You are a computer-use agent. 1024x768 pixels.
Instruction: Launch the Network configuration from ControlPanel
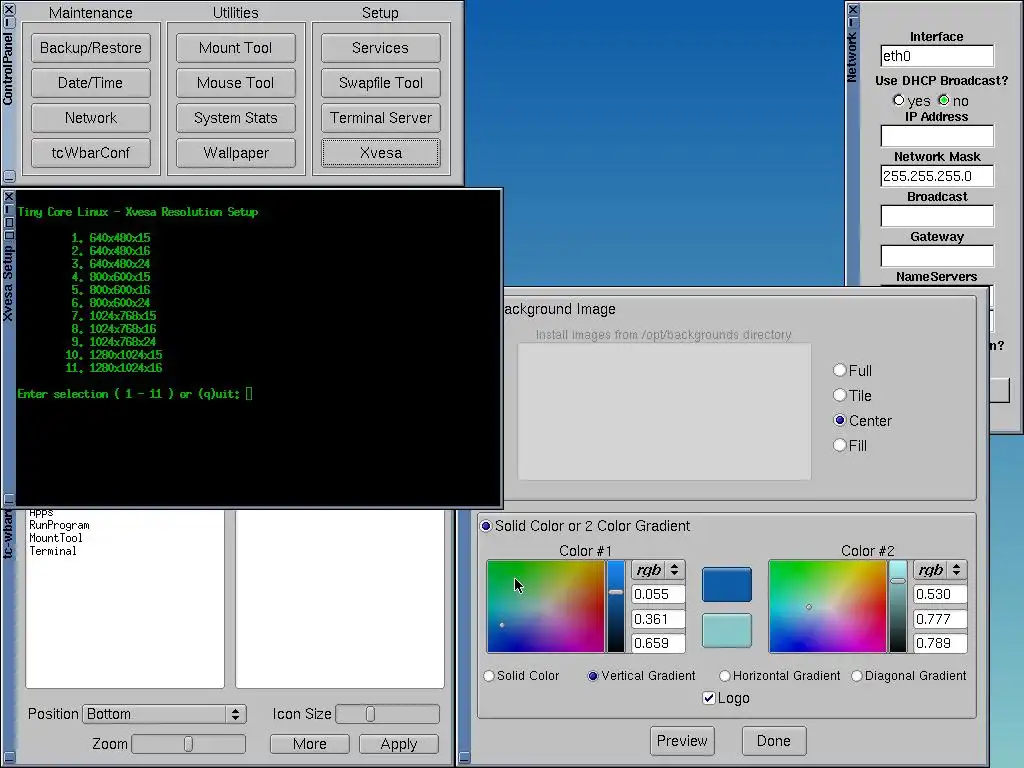tap(91, 118)
